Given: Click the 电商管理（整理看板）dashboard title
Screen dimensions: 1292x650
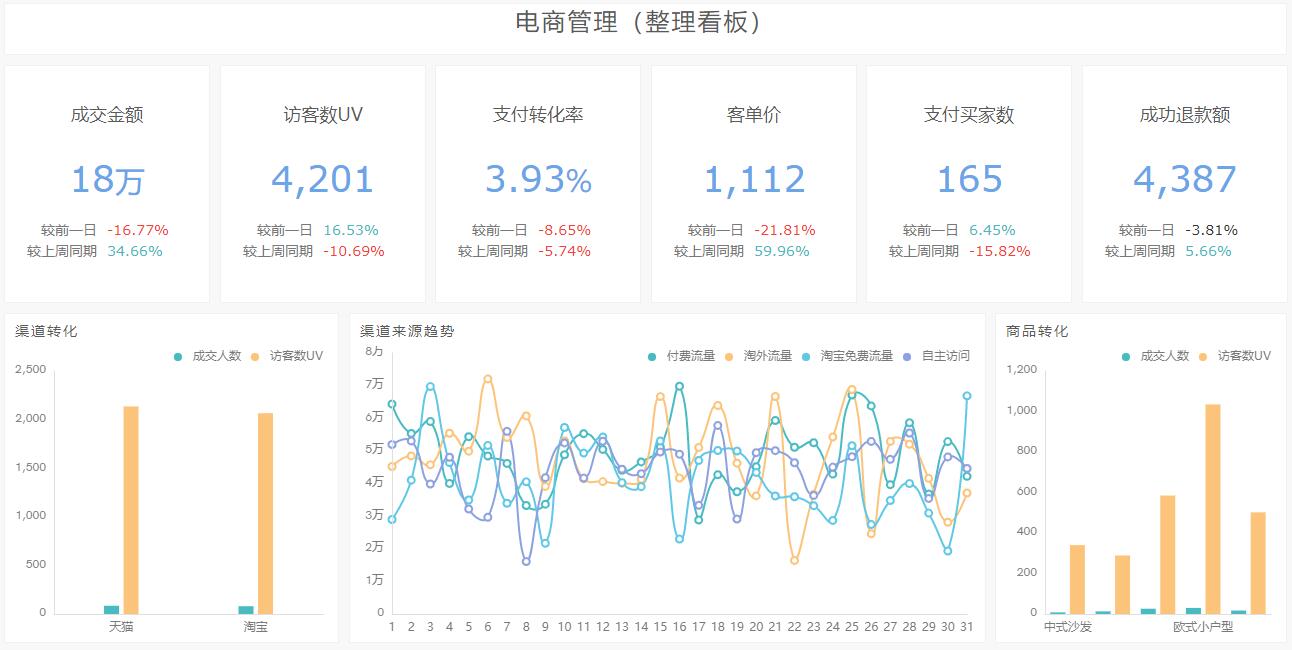Looking at the screenshot, I should coord(646,25).
